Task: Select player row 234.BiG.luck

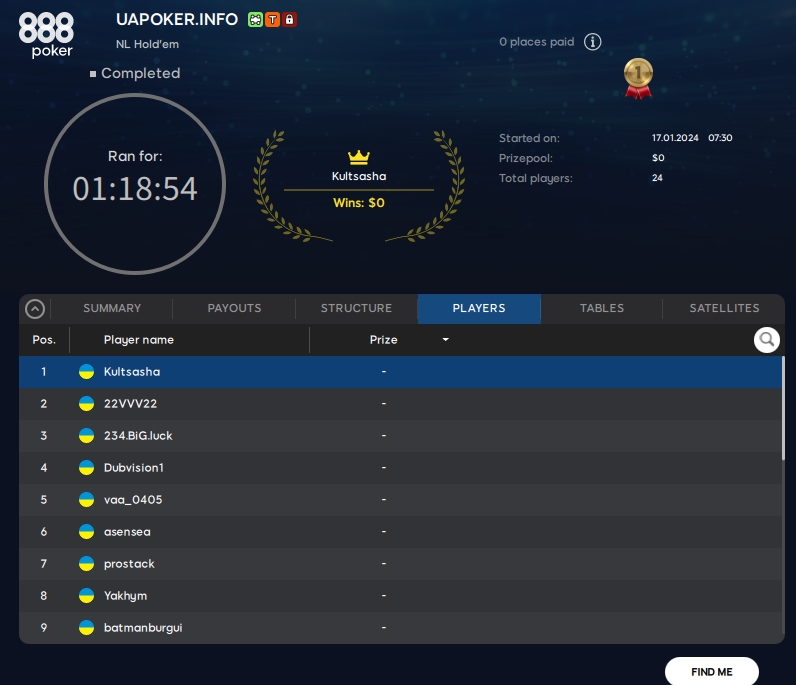Action: [x=401, y=436]
